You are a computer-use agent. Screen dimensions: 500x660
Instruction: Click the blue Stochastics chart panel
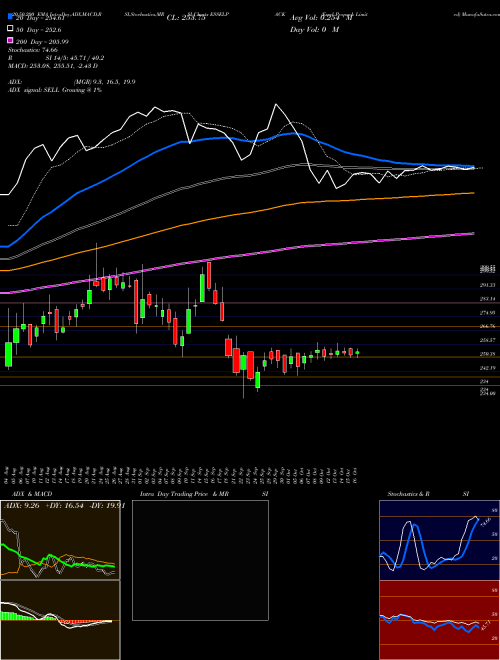pyautogui.click(x=439, y=540)
